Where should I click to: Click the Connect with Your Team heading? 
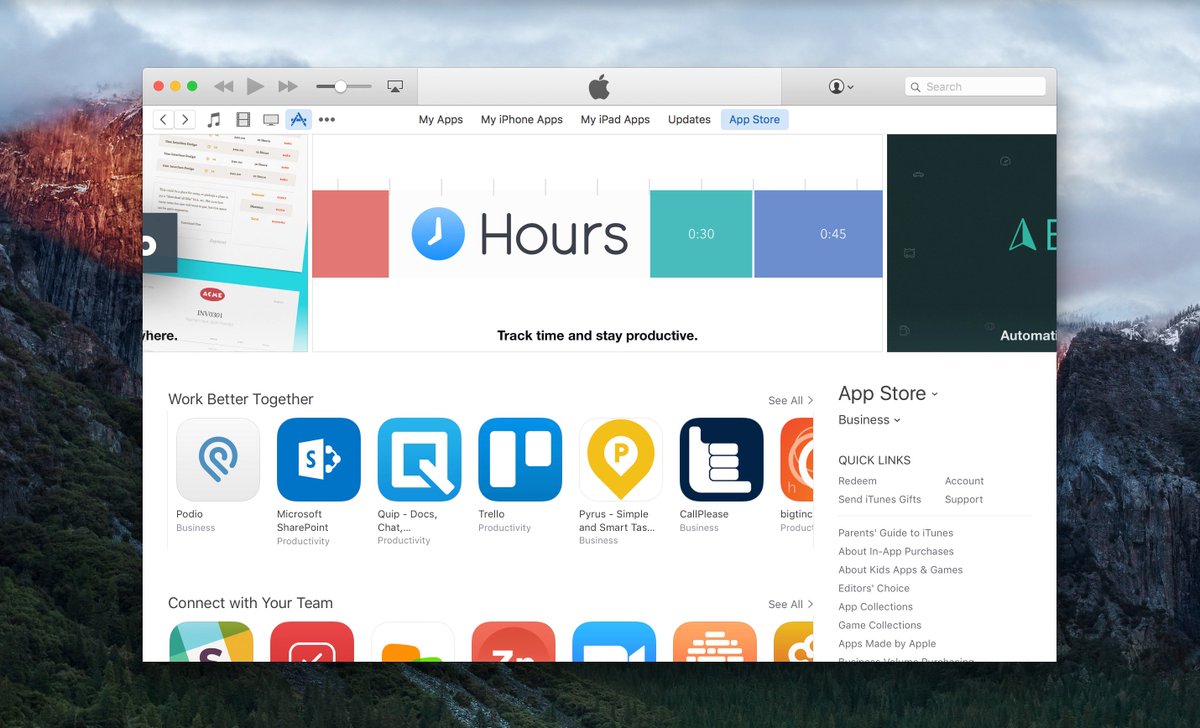click(250, 603)
